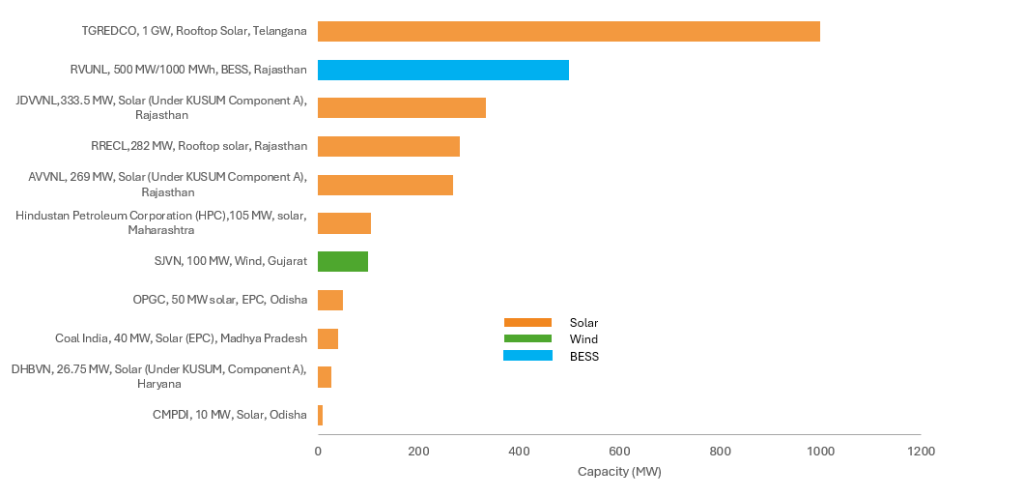The height and width of the screenshot is (497, 1024).
Task: Click the JDVVNL 333.5 MW bar
Action: [401, 108]
